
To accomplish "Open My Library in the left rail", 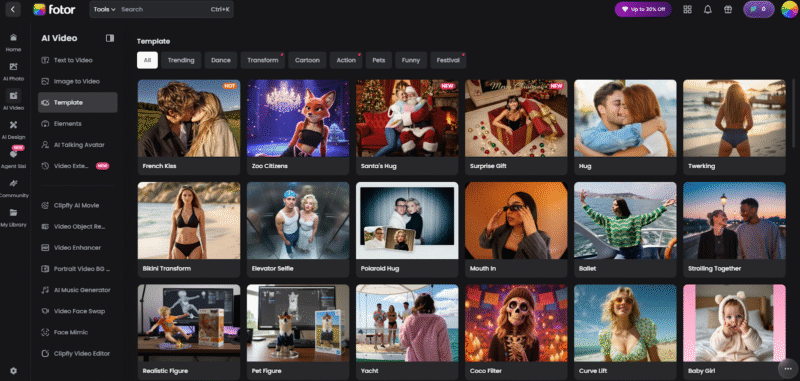I will 13,217.
